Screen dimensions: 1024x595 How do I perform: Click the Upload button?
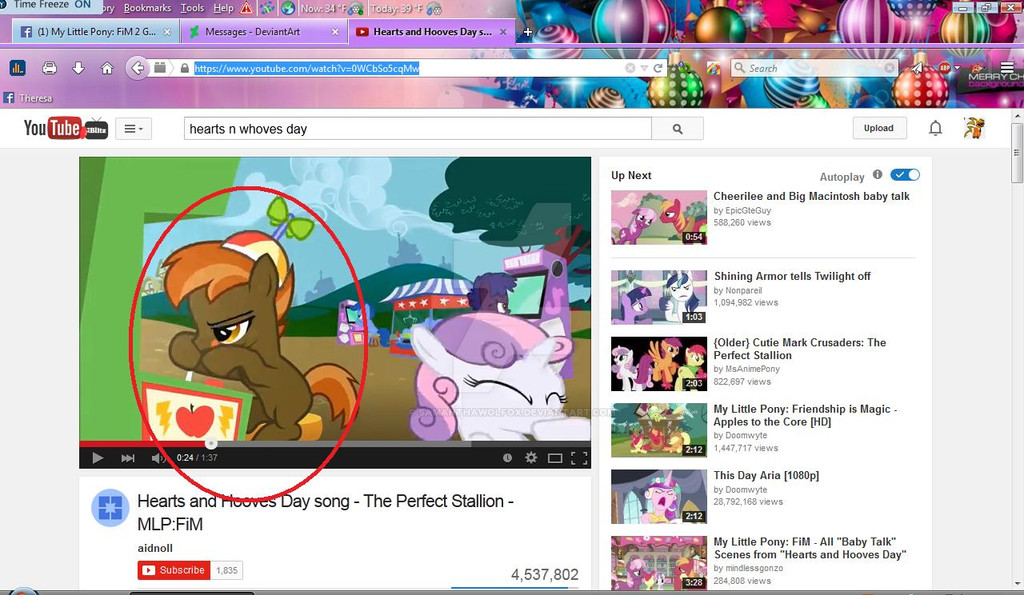coord(879,128)
